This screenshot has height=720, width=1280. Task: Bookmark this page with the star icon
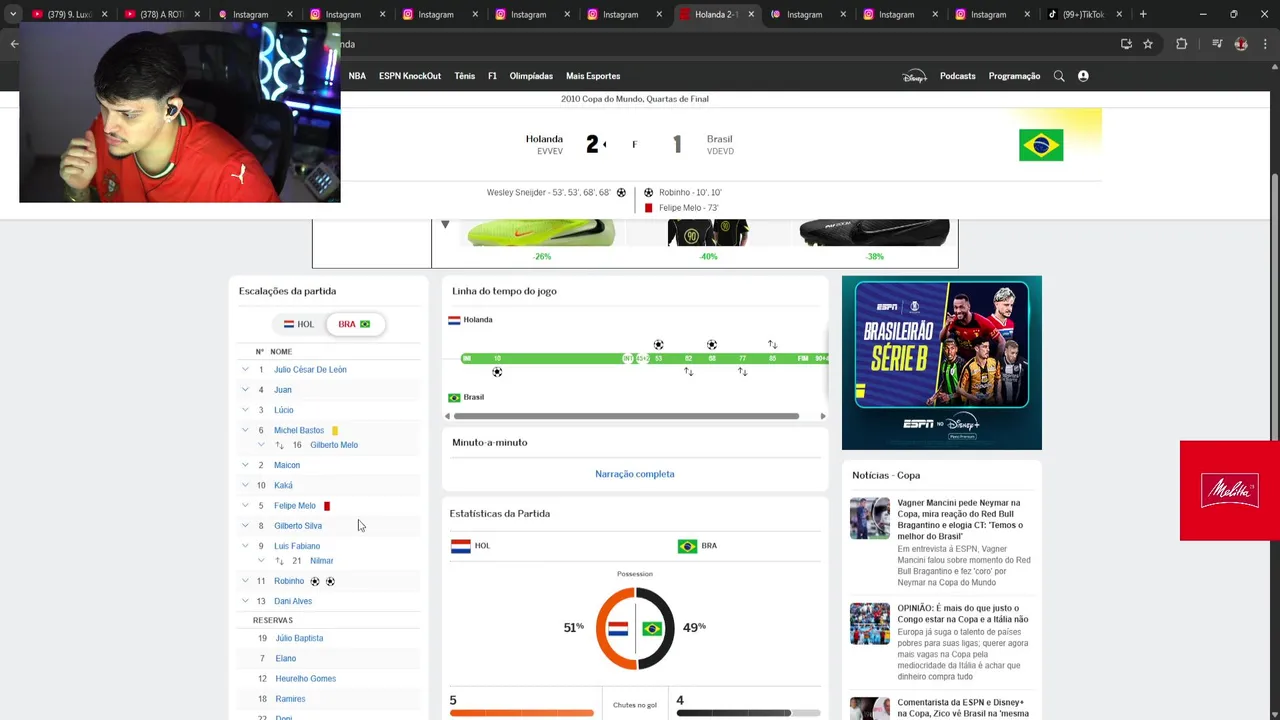1148,44
